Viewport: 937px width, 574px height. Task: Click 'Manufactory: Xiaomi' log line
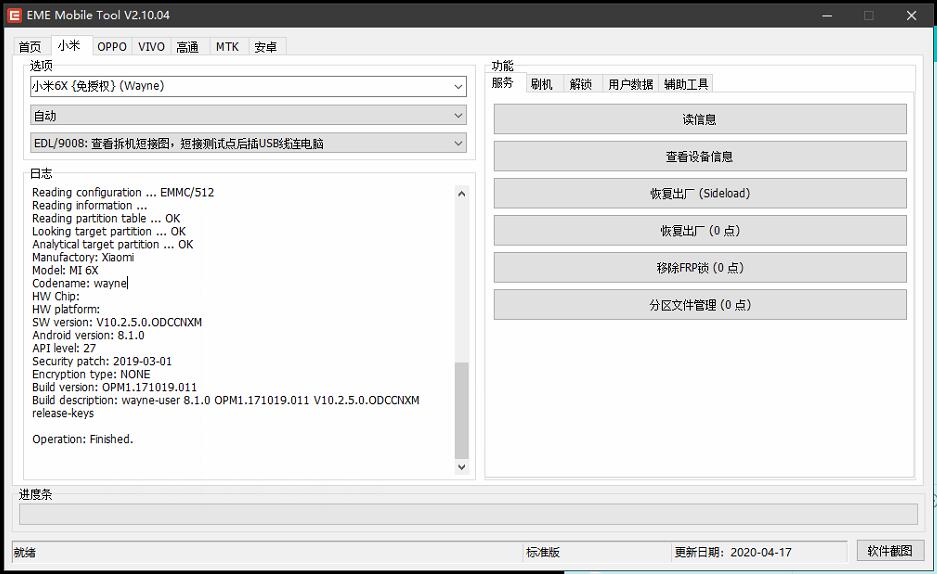[x=83, y=257]
